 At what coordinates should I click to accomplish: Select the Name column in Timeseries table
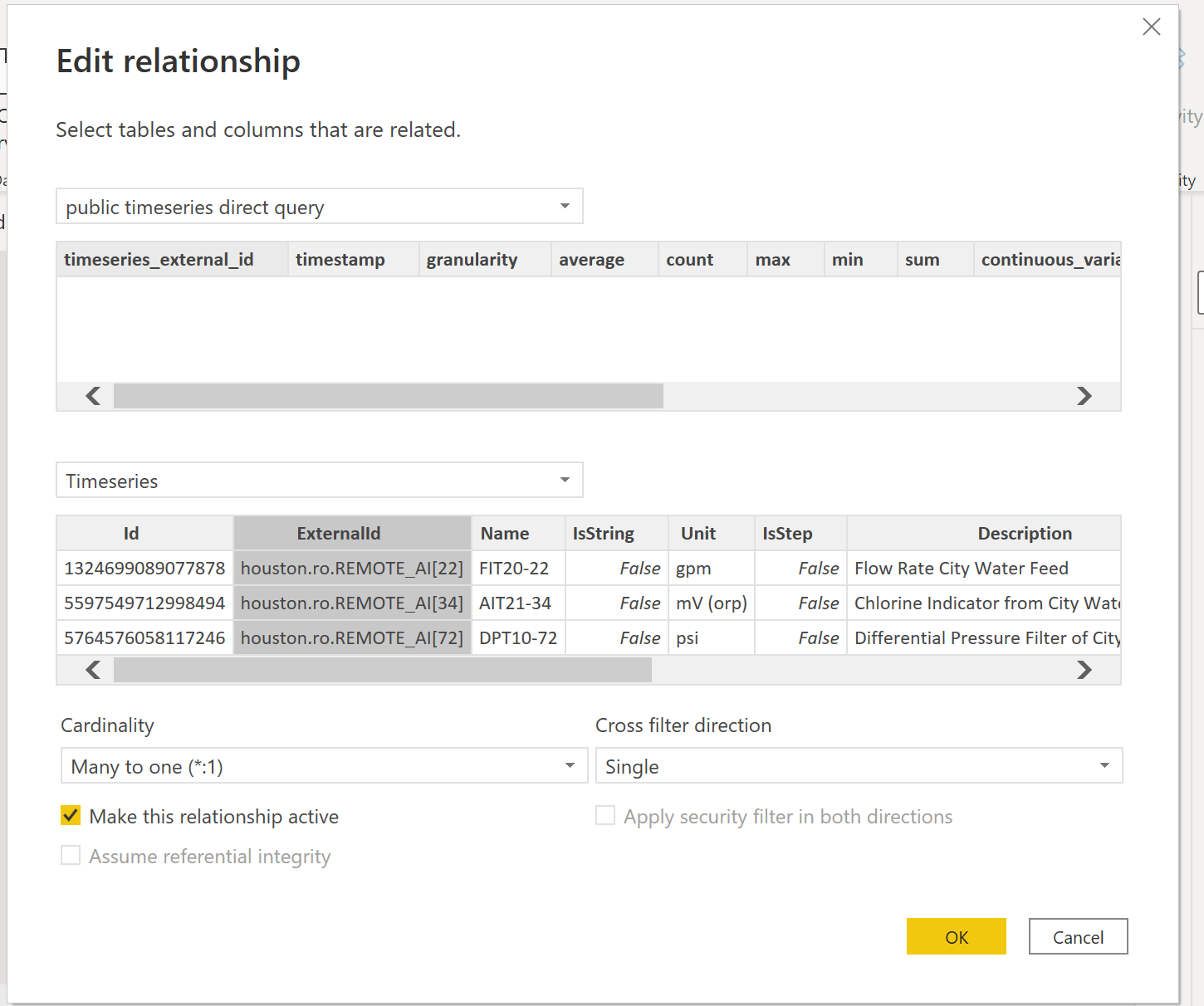pos(505,534)
